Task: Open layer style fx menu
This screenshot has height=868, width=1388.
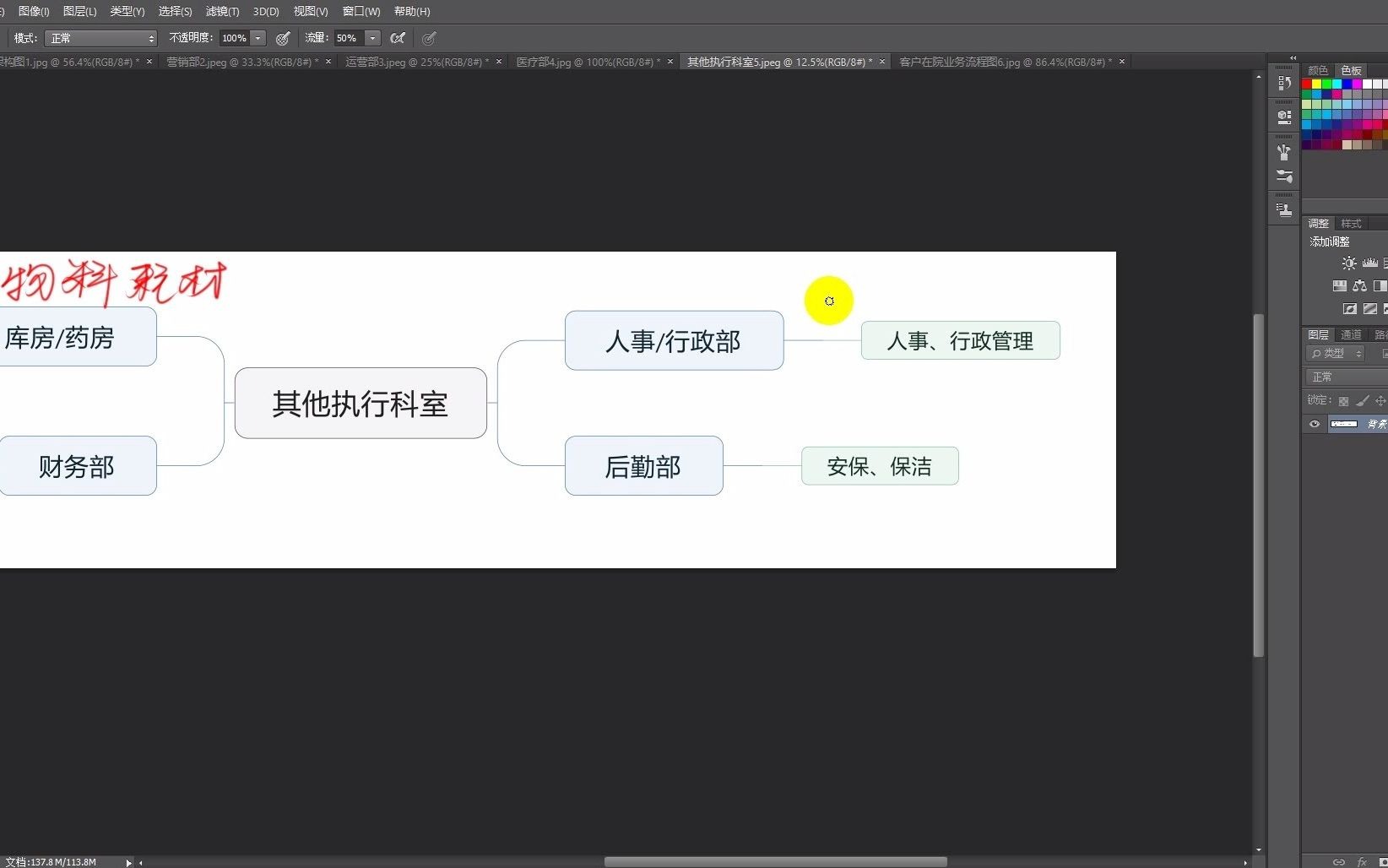Action: coord(1362,862)
